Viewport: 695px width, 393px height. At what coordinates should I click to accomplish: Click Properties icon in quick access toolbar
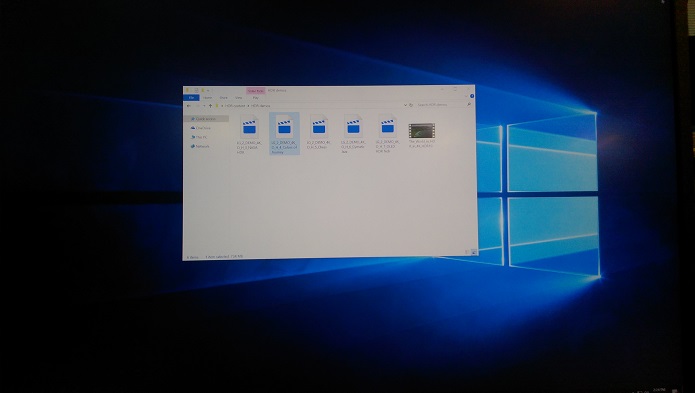[196, 90]
